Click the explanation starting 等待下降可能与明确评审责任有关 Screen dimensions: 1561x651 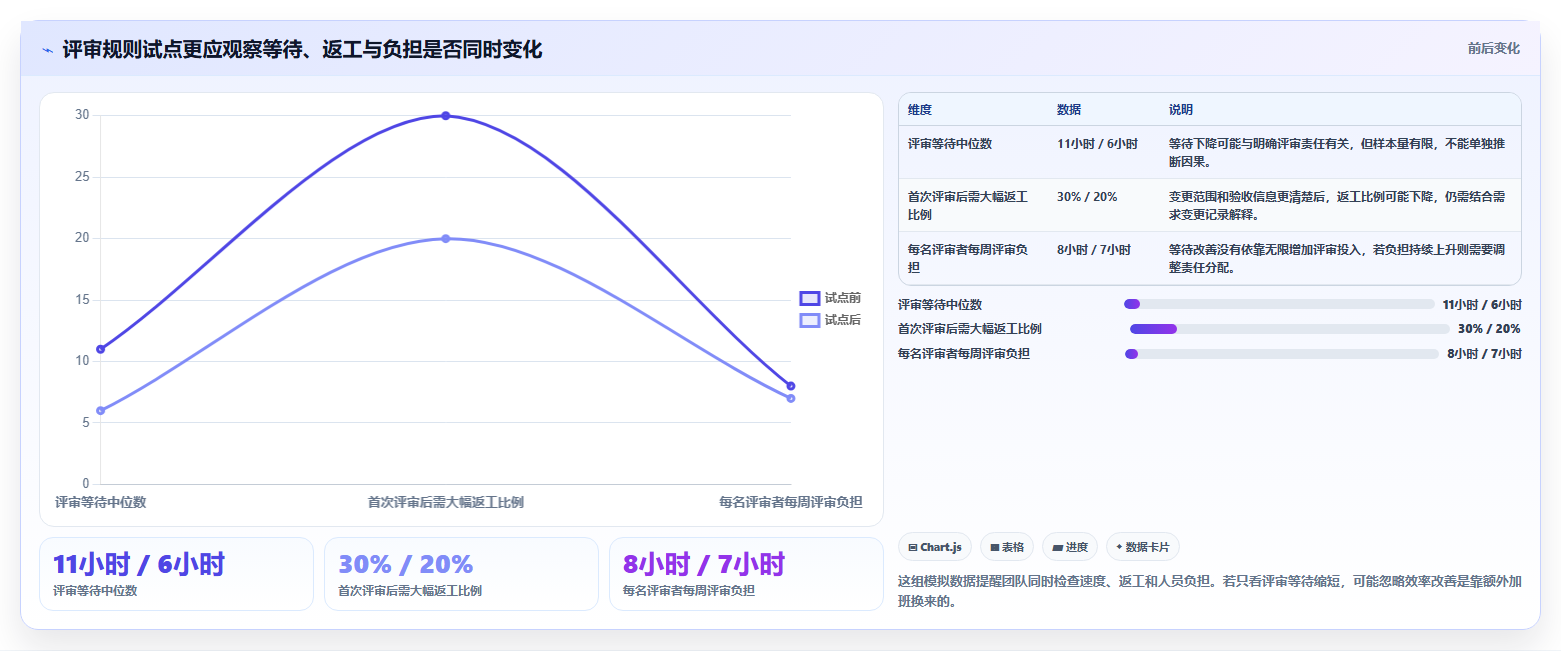pos(1337,153)
